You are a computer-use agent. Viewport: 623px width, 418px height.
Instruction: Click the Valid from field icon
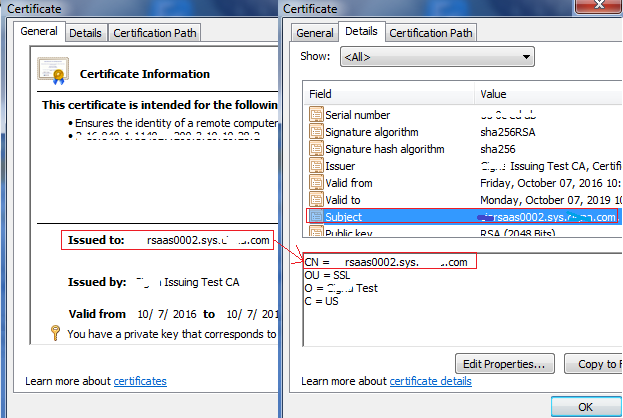click(316, 183)
